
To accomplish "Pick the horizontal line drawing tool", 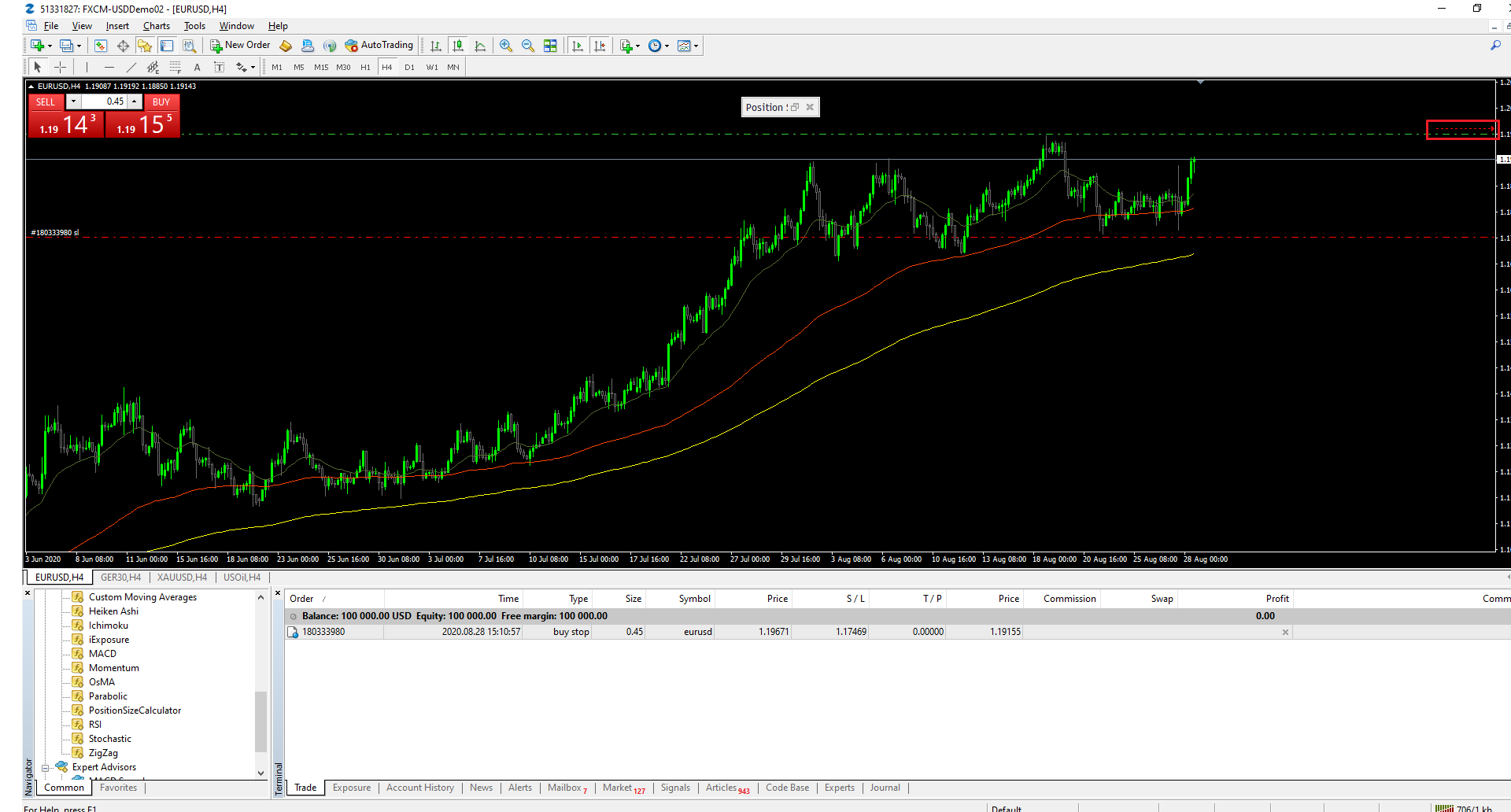I will pyautogui.click(x=109, y=68).
